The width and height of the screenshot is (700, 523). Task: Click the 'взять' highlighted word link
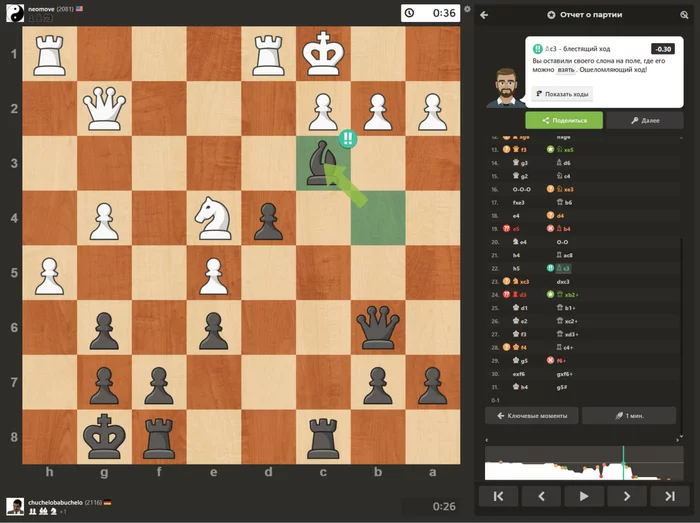click(566, 70)
